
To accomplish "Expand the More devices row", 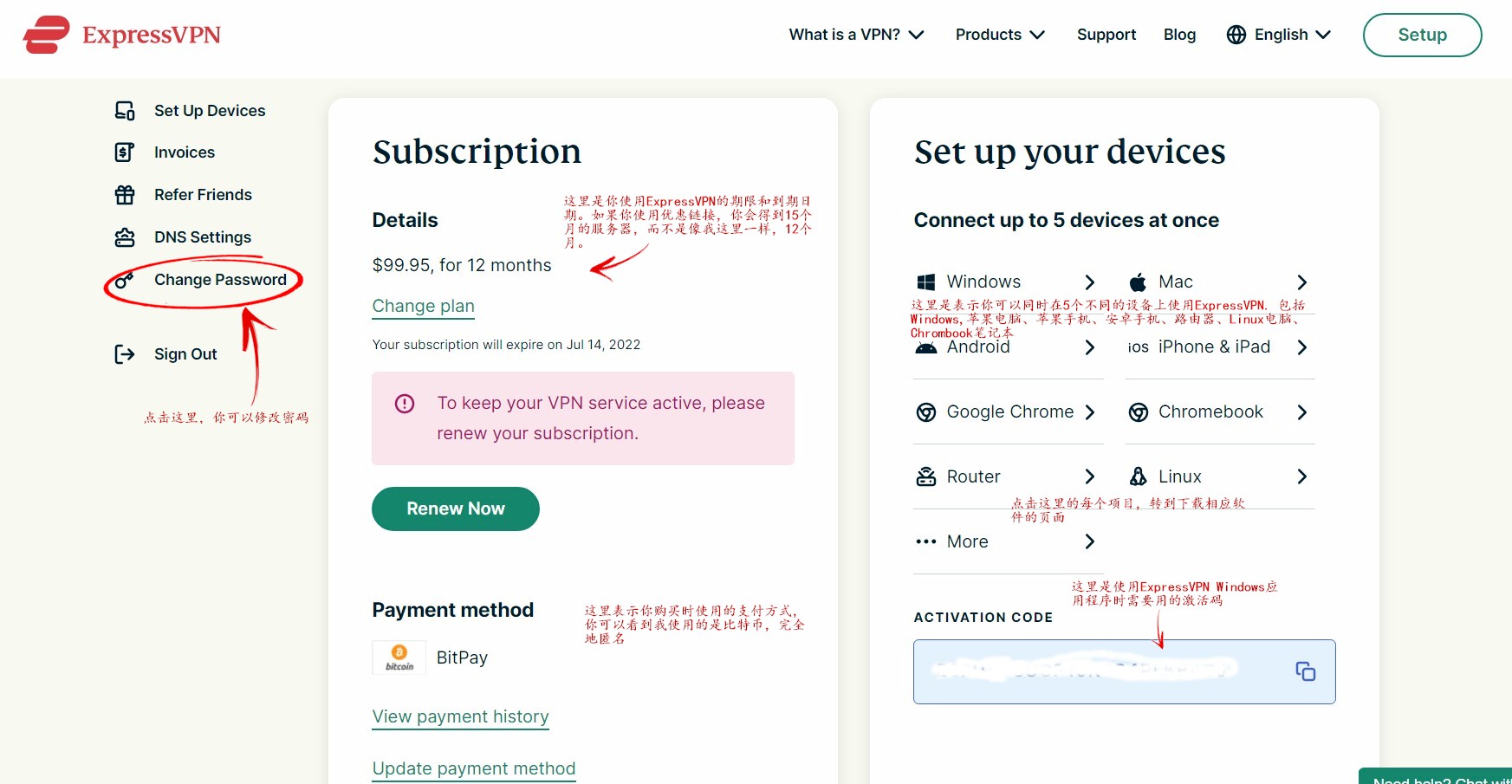I will coord(1005,541).
